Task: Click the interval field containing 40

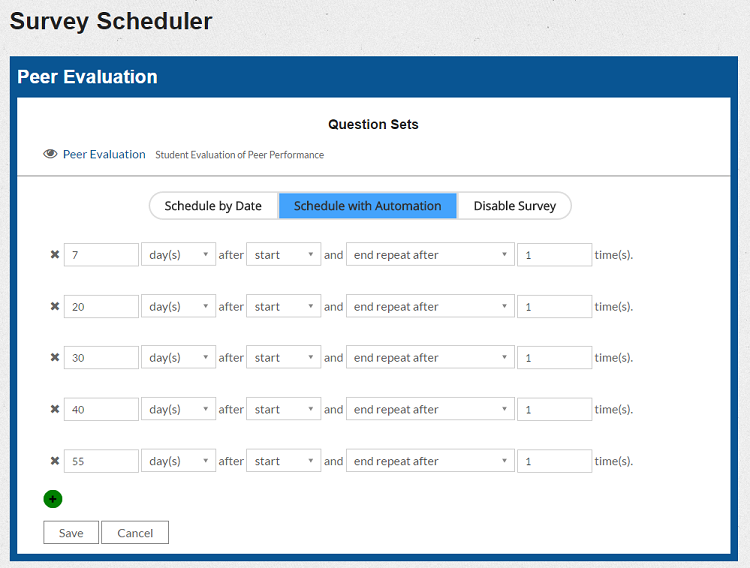Action: click(x=101, y=410)
